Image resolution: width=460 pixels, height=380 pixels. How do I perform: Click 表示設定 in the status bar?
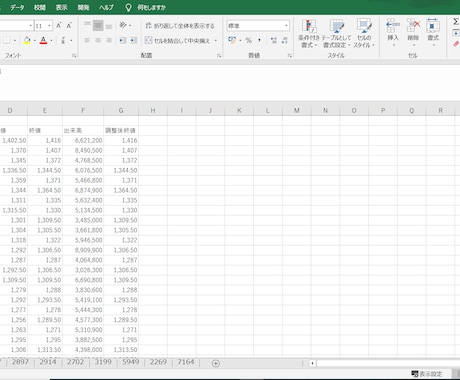427,374
